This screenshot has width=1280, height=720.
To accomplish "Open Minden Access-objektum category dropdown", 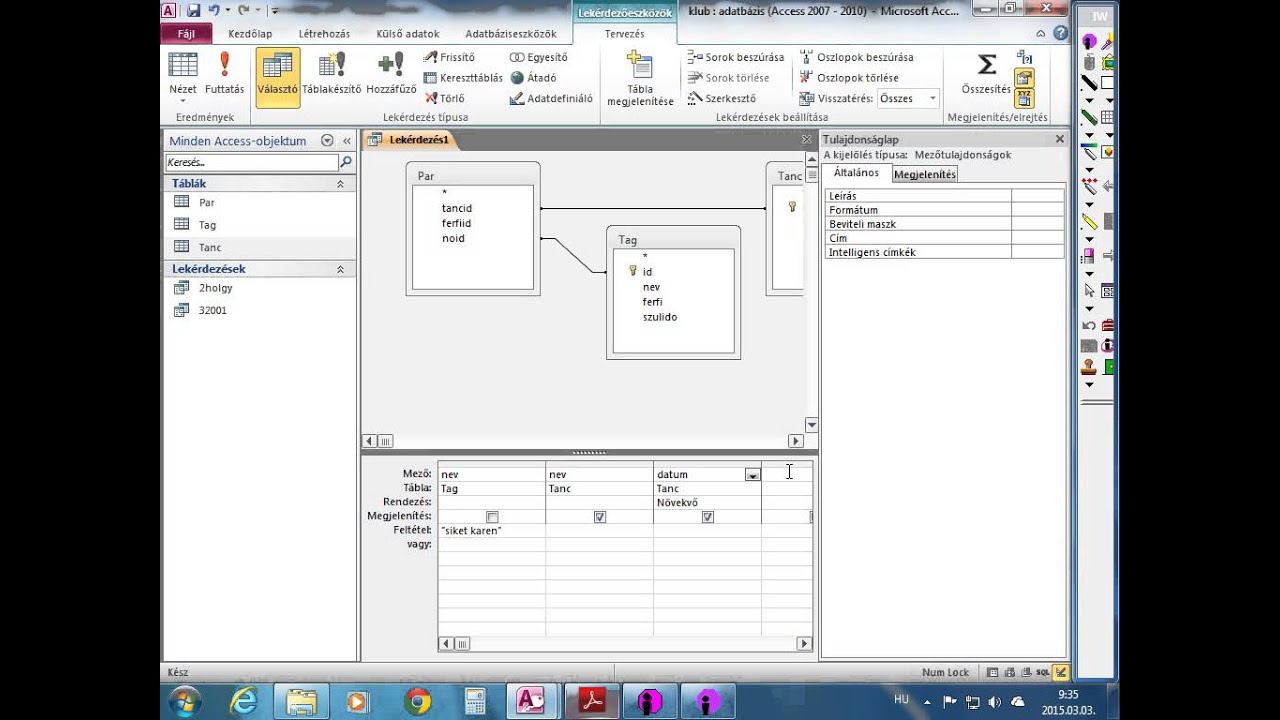I will (327, 141).
